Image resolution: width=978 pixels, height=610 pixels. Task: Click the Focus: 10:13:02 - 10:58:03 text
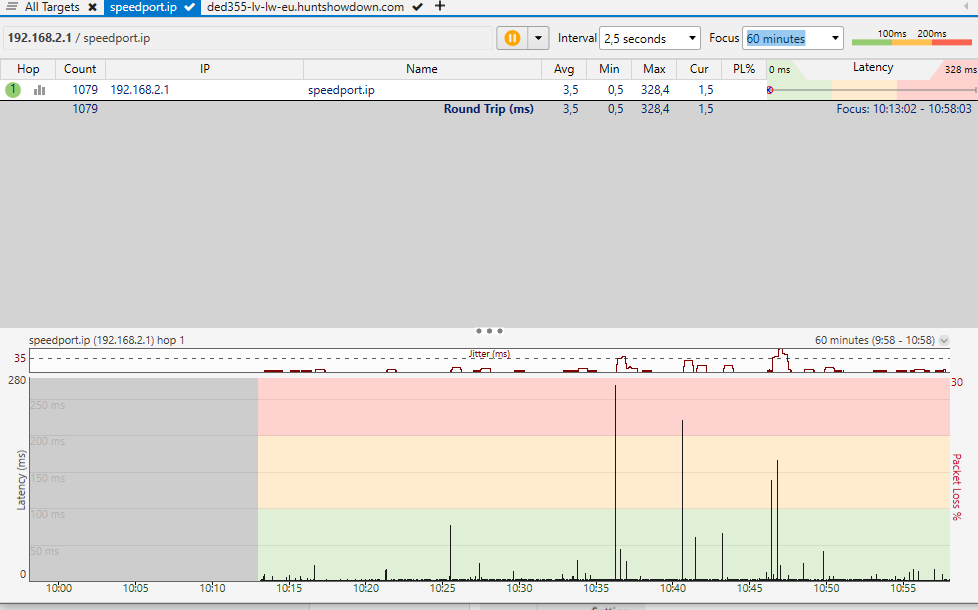(x=904, y=109)
